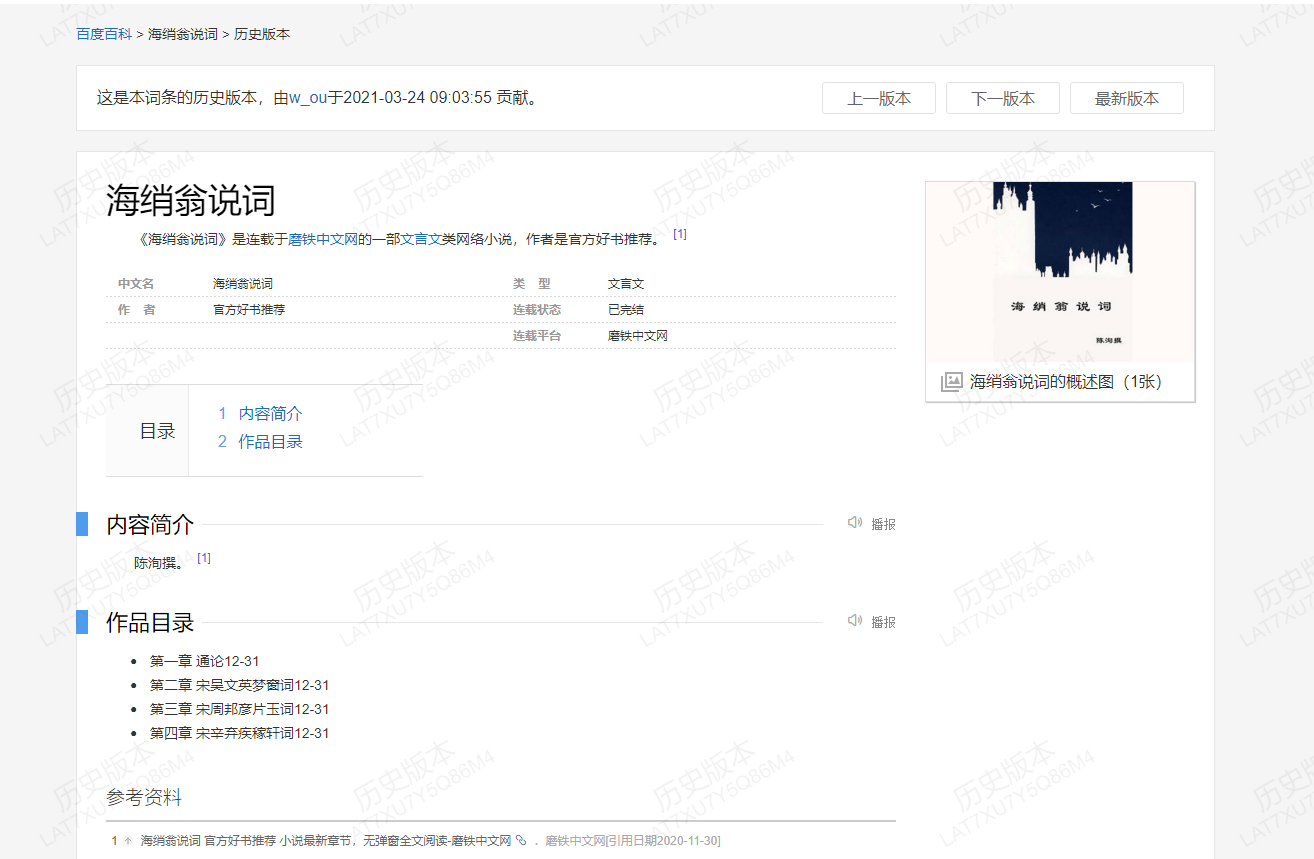Image resolution: width=1314 pixels, height=859 pixels.
Task: Play 播报 for 内容简介 section
Action: click(883, 523)
